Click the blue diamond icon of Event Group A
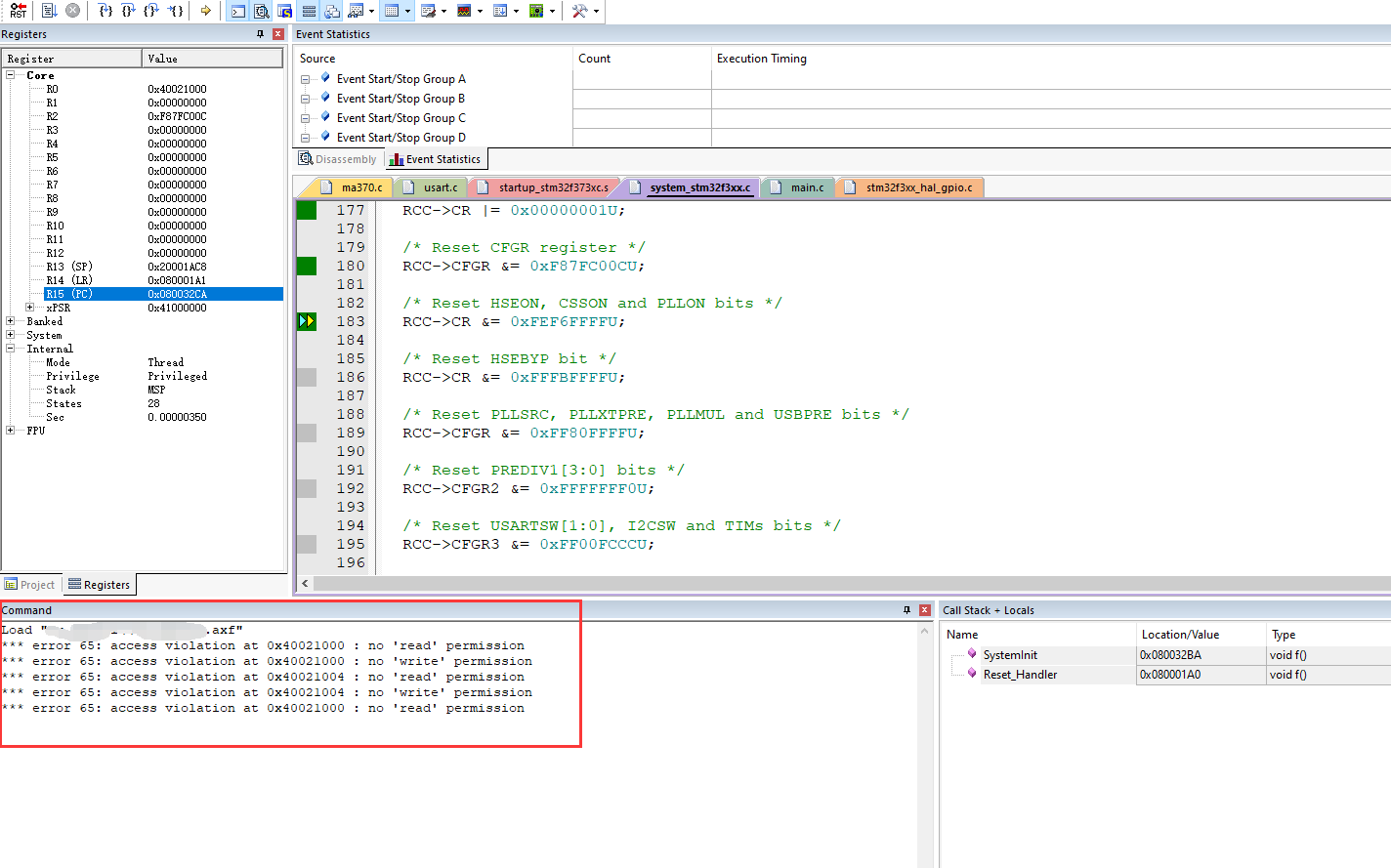Image resolution: width=1391 pixels, height=868 pixels. [325, 77]
